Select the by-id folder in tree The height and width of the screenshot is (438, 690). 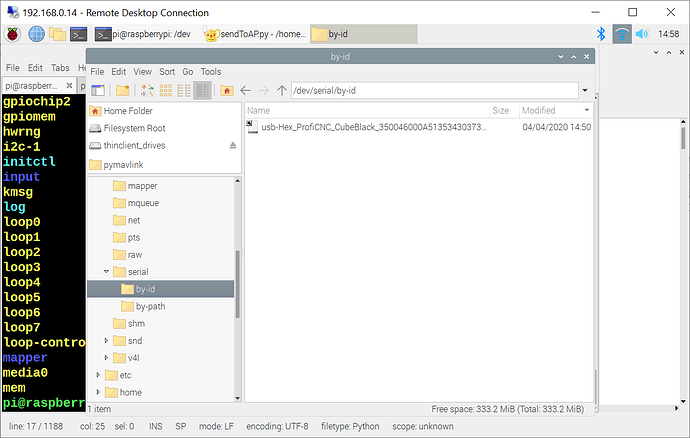point(161,289)
